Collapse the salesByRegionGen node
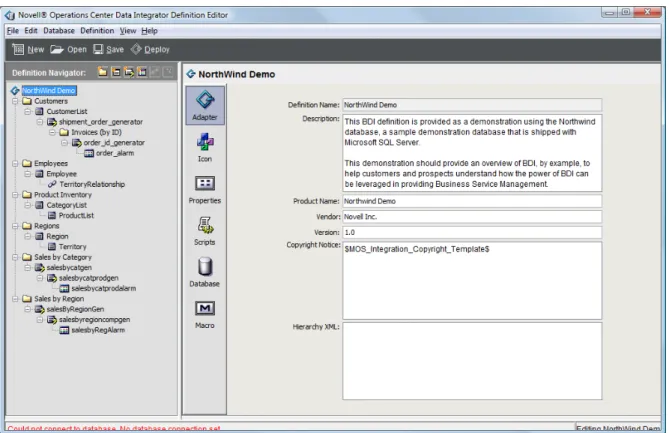669x433 pixels. tap(28, 309)
